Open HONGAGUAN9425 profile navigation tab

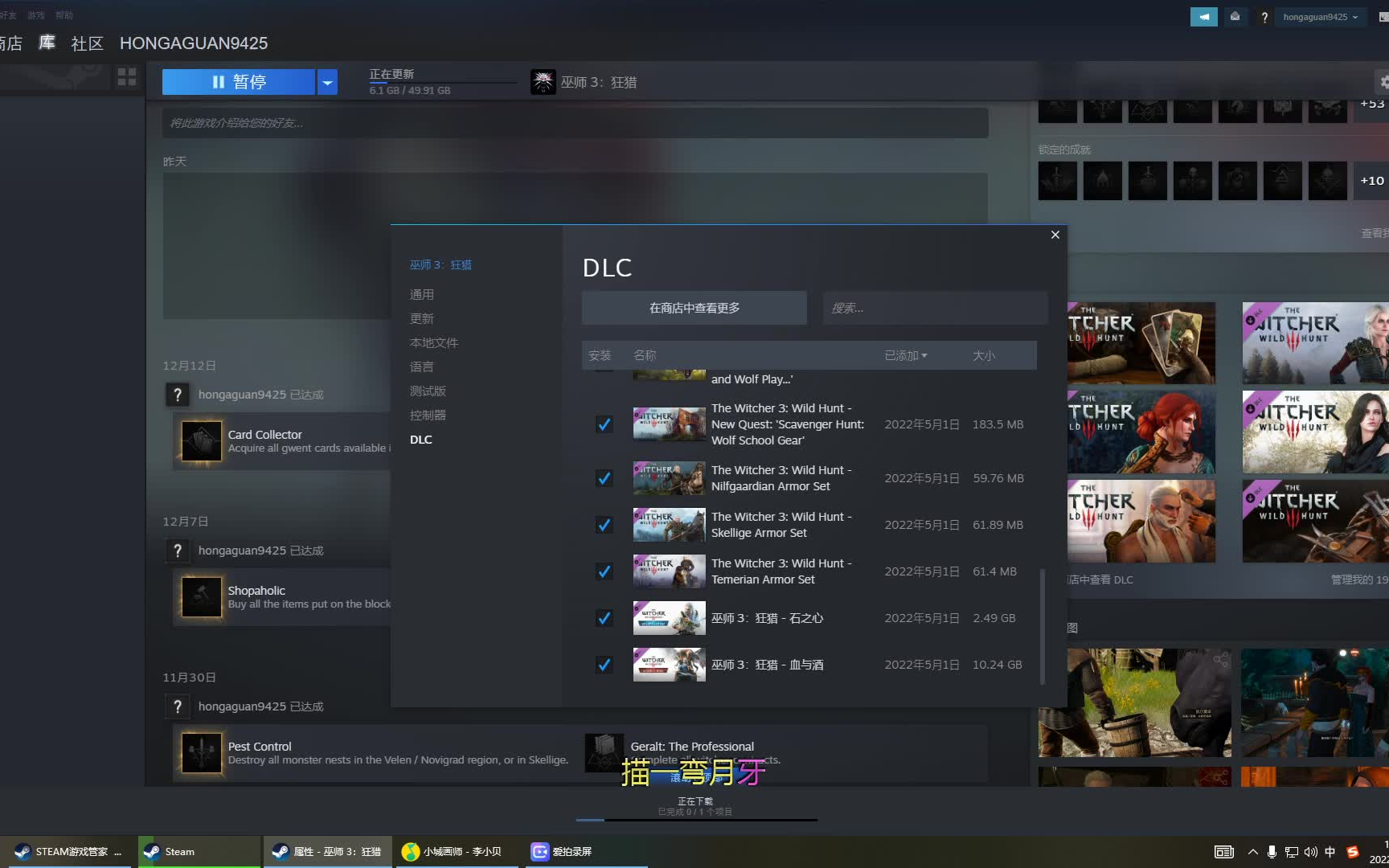[194, 43]
